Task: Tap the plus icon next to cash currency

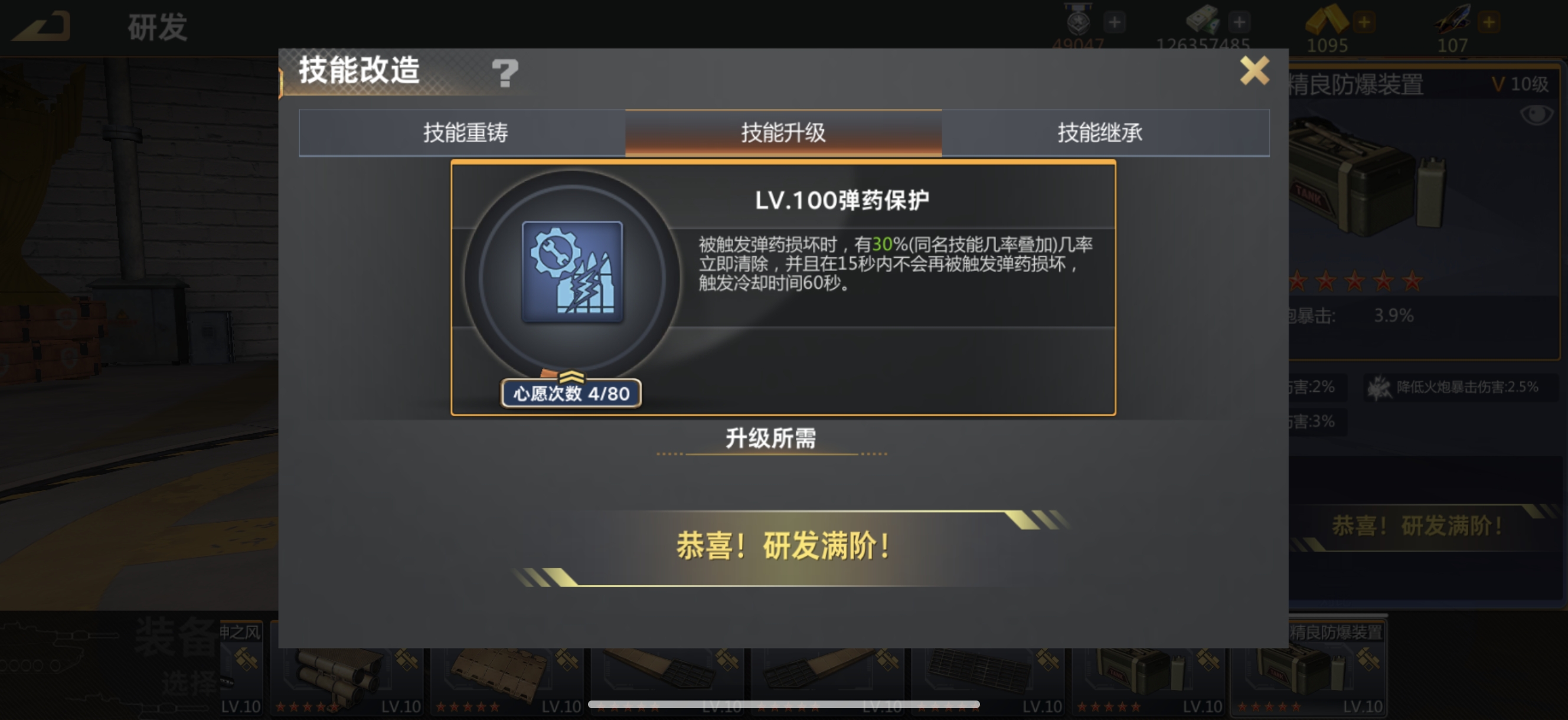Action: pos(1239,22)
